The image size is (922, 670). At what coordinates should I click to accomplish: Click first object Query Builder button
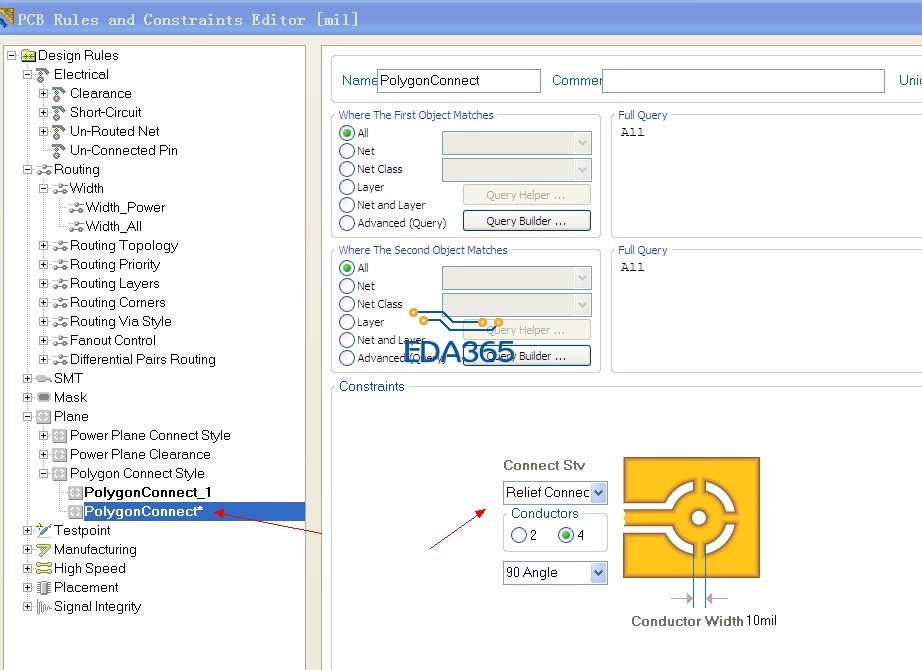(527, 221)
